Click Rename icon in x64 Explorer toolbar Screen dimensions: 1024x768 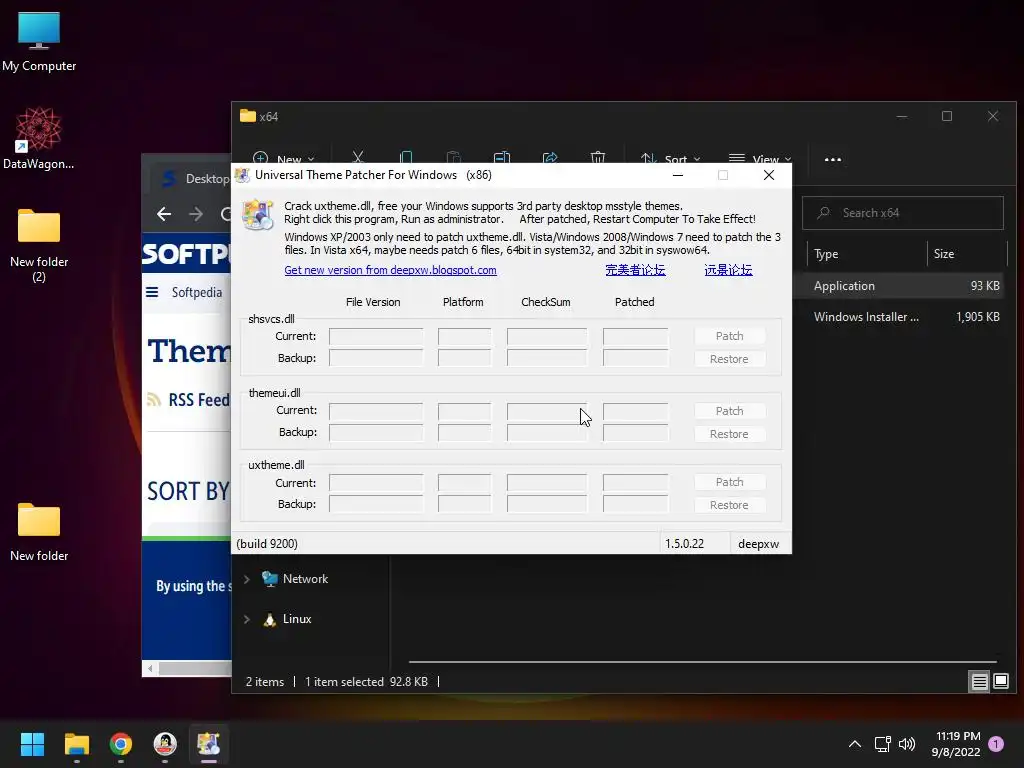pos(502,157)
